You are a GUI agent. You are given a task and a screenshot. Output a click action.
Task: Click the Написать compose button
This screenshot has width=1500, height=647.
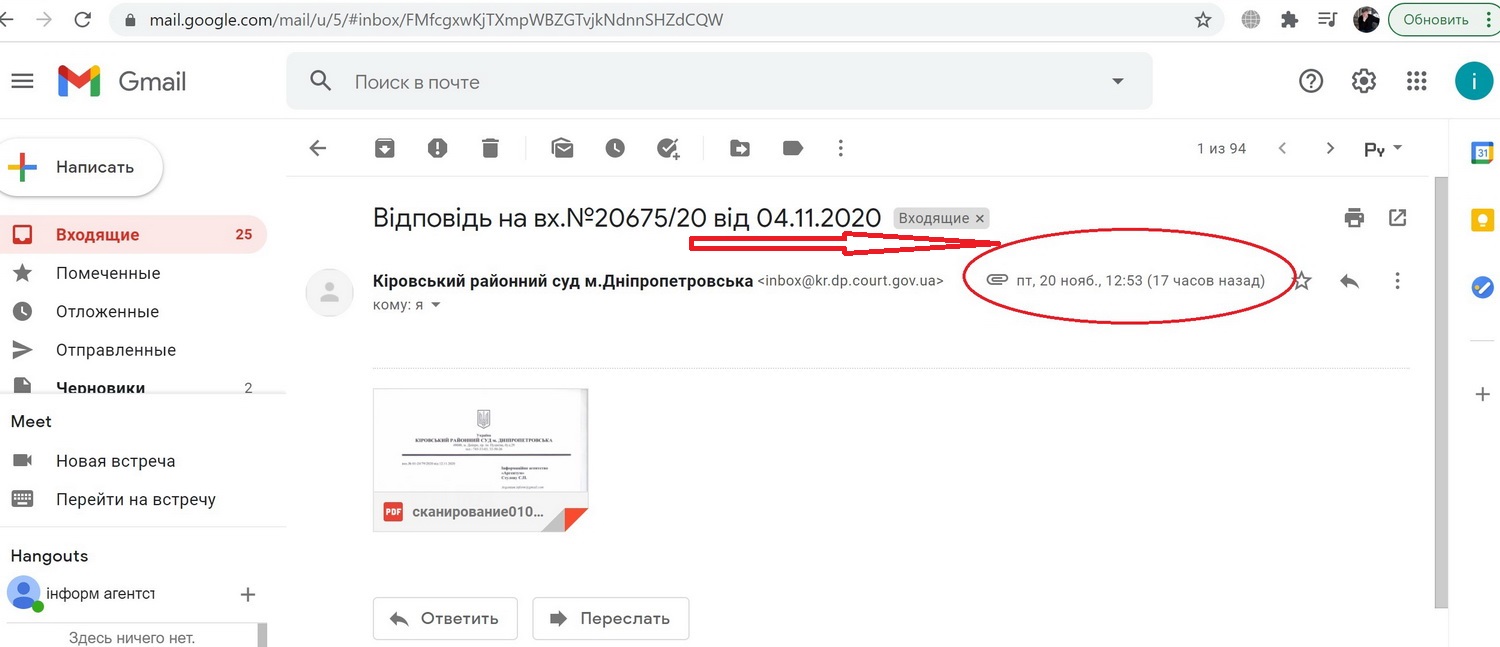coord(82,167)
